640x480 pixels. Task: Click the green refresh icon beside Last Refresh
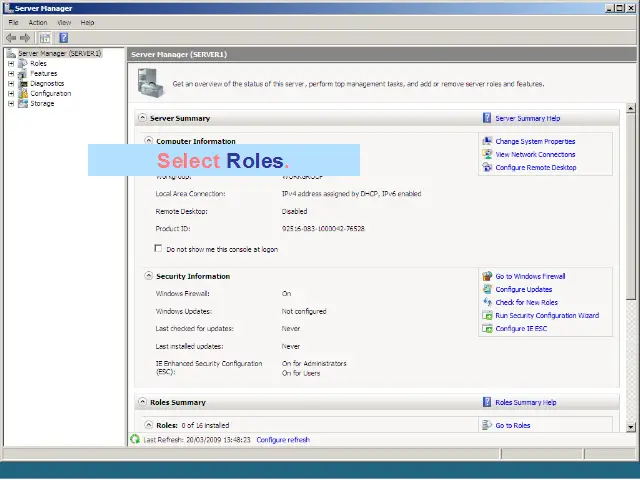point(135,440)
